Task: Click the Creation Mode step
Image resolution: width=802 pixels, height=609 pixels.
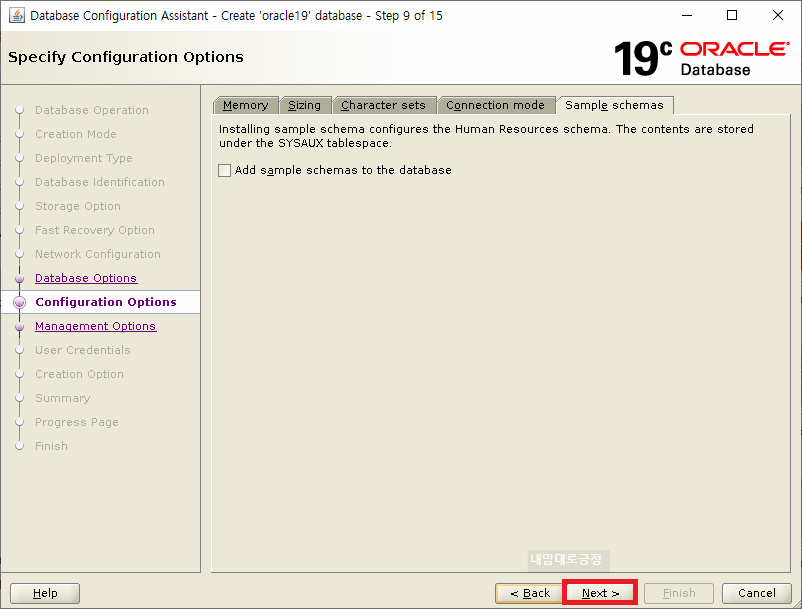Action: 76,134
